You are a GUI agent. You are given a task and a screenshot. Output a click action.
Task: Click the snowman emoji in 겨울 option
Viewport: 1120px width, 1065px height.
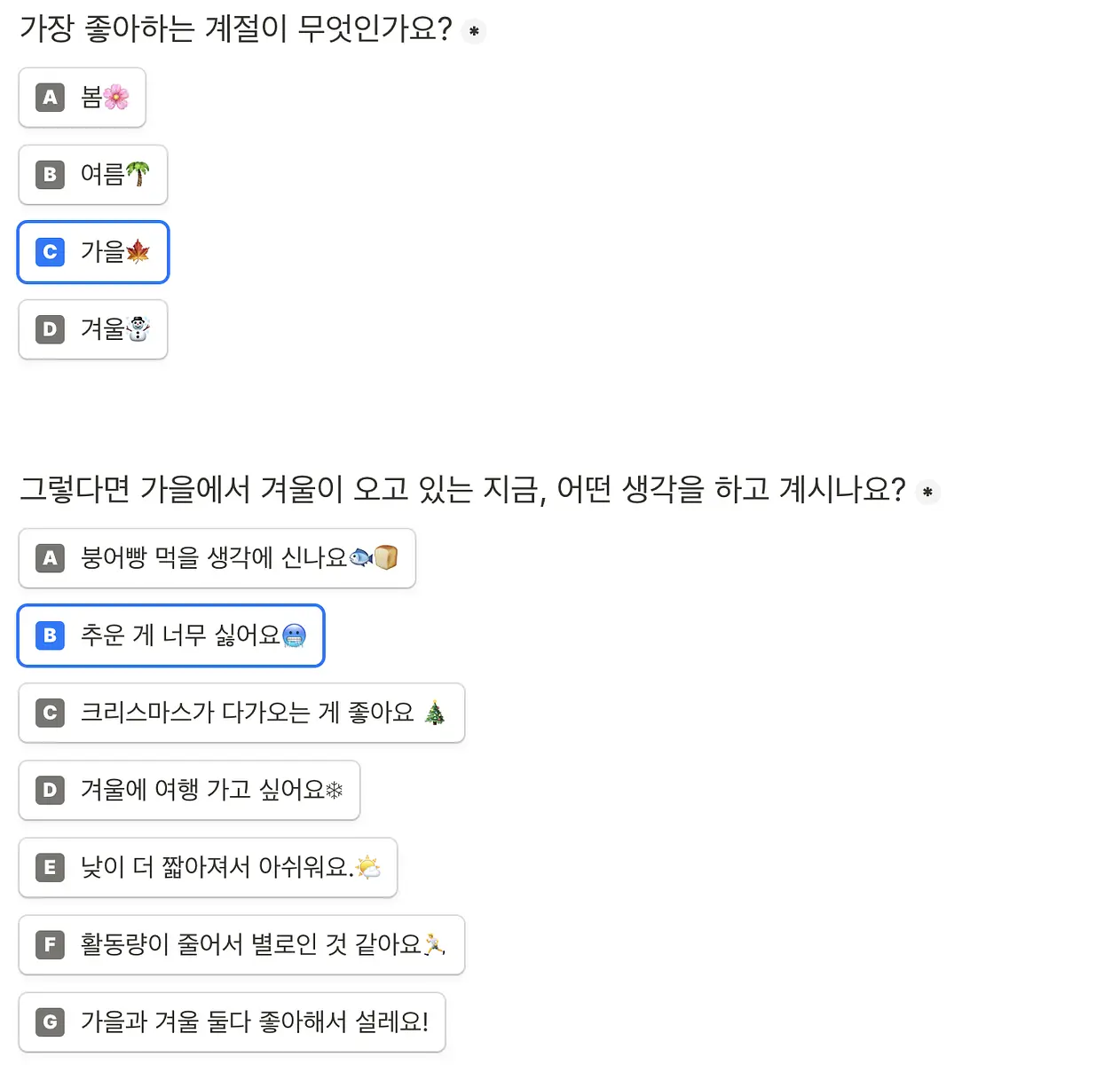[138, 328]
